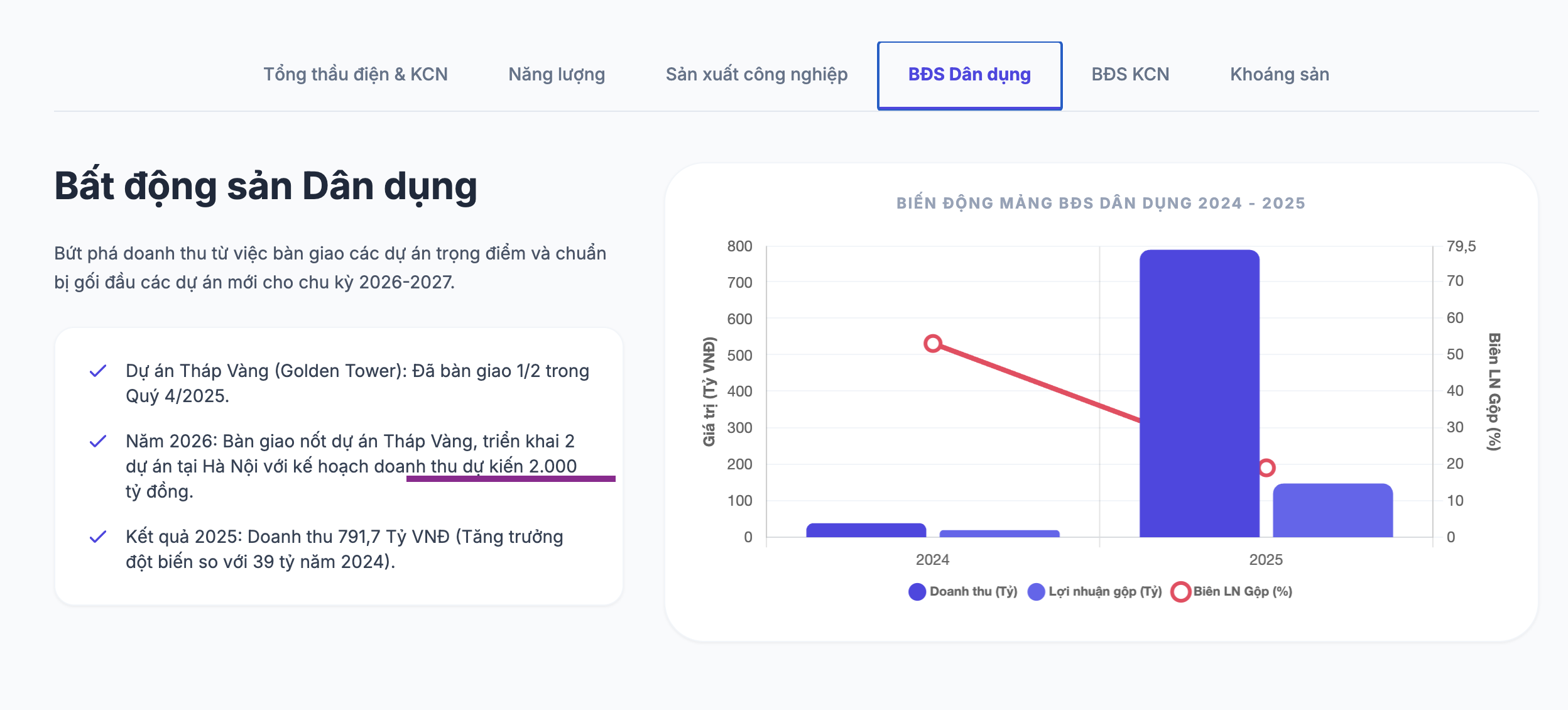Switch to the Năng lượng tab
The image size is (1568, 710).
(x=557, y=75)
